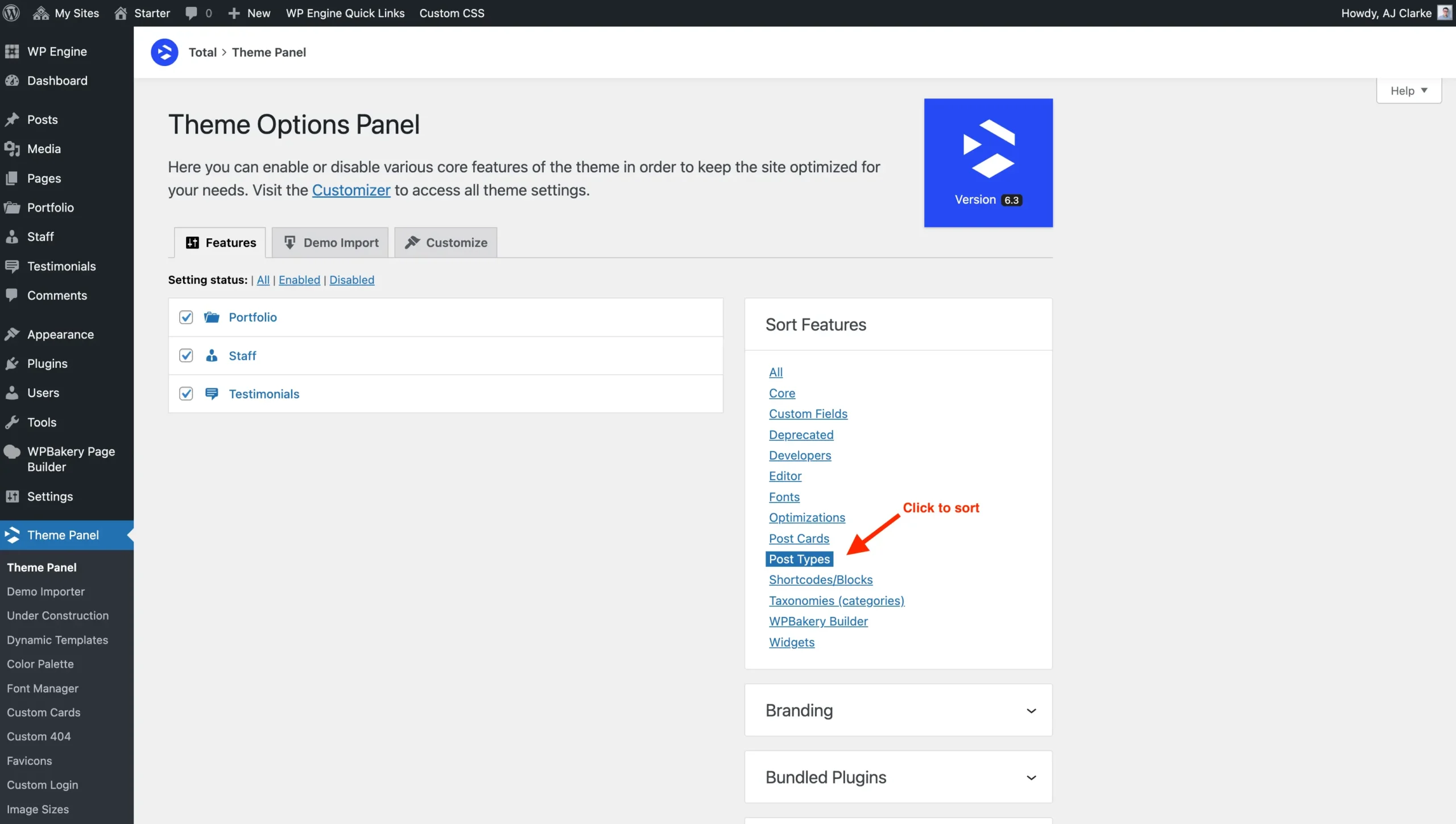1456x824 pixels.
Task: Filter setting status by Disabled
Action: coord(351,280)
